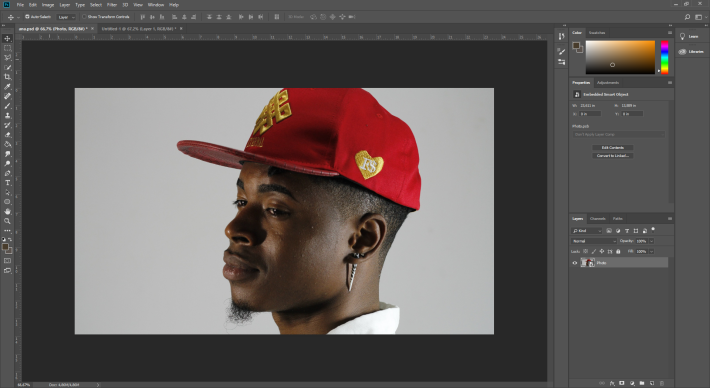Viewport: 710px width, 388px height.
Task: Select the Hand tool
Action: pyautogui.click(x=7, y=211)
